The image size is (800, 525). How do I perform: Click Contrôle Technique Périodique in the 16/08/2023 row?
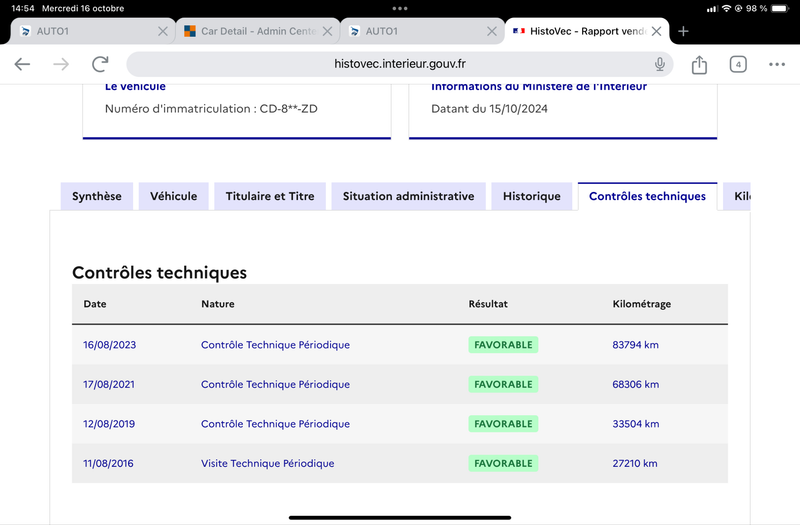(276, 345)
